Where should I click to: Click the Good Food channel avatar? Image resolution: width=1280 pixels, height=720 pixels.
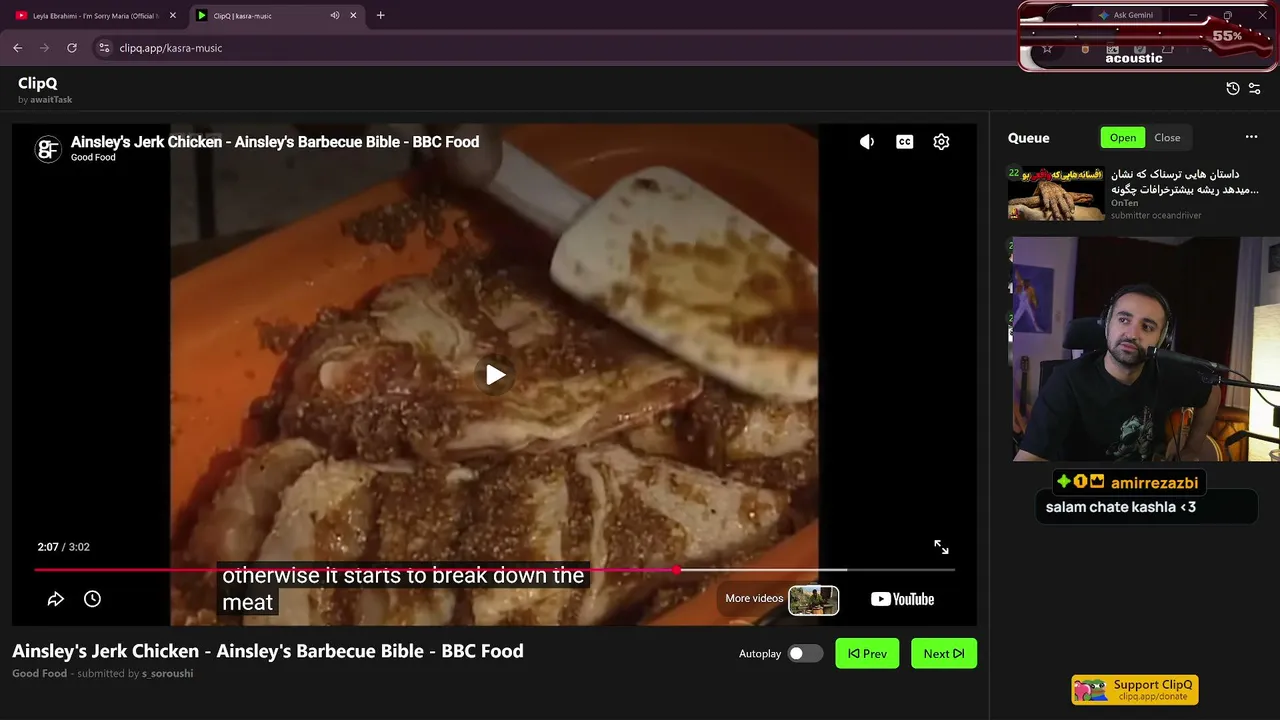point(48,149)
